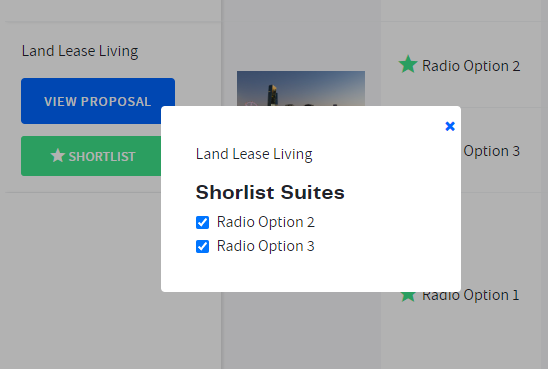Click Land Lease Living heading above VIEW PROPOSAL
548x369 pixels.
[x=80, y=51]
